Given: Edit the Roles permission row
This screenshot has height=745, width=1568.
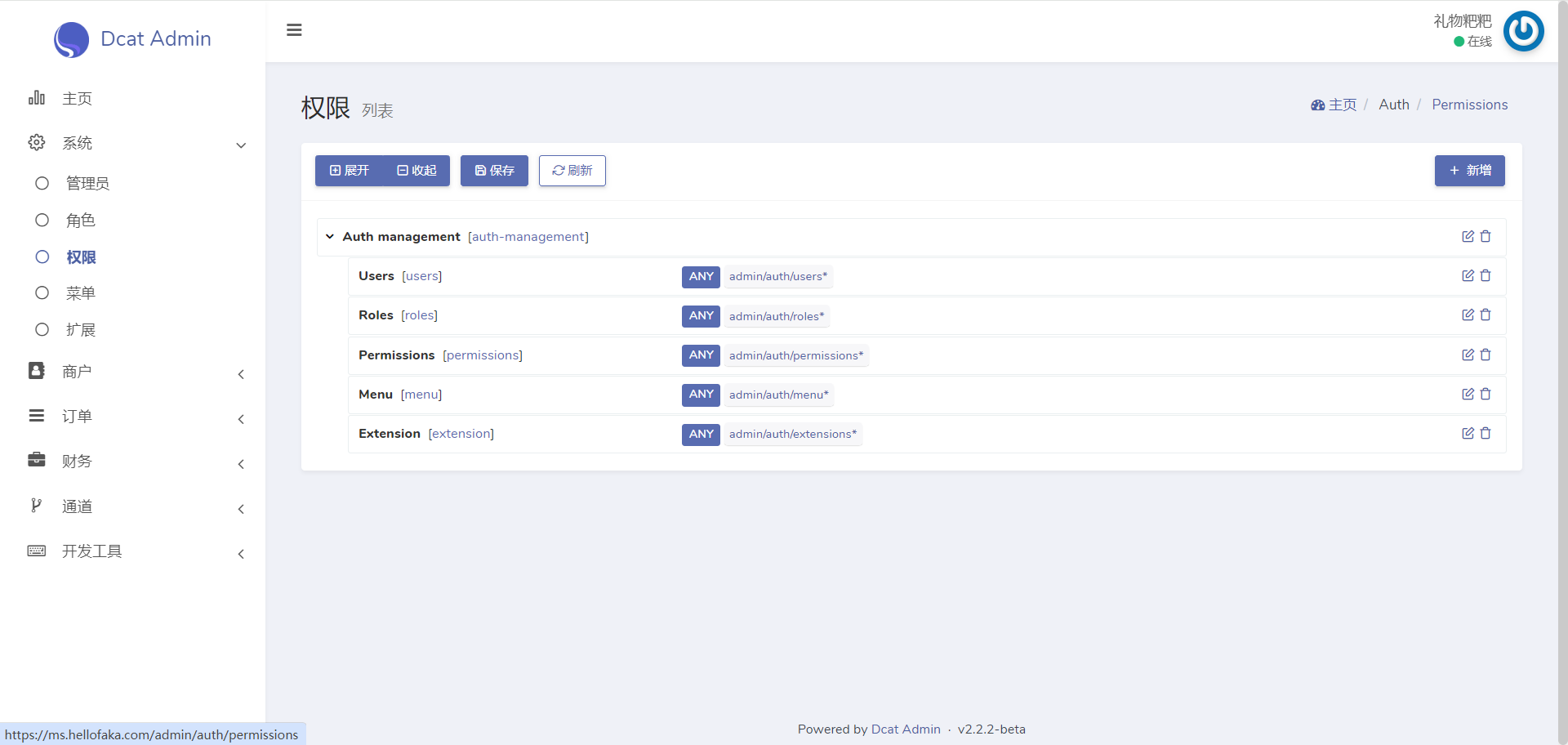Looking at the screenshot, I should click(x=1468, y=315).
